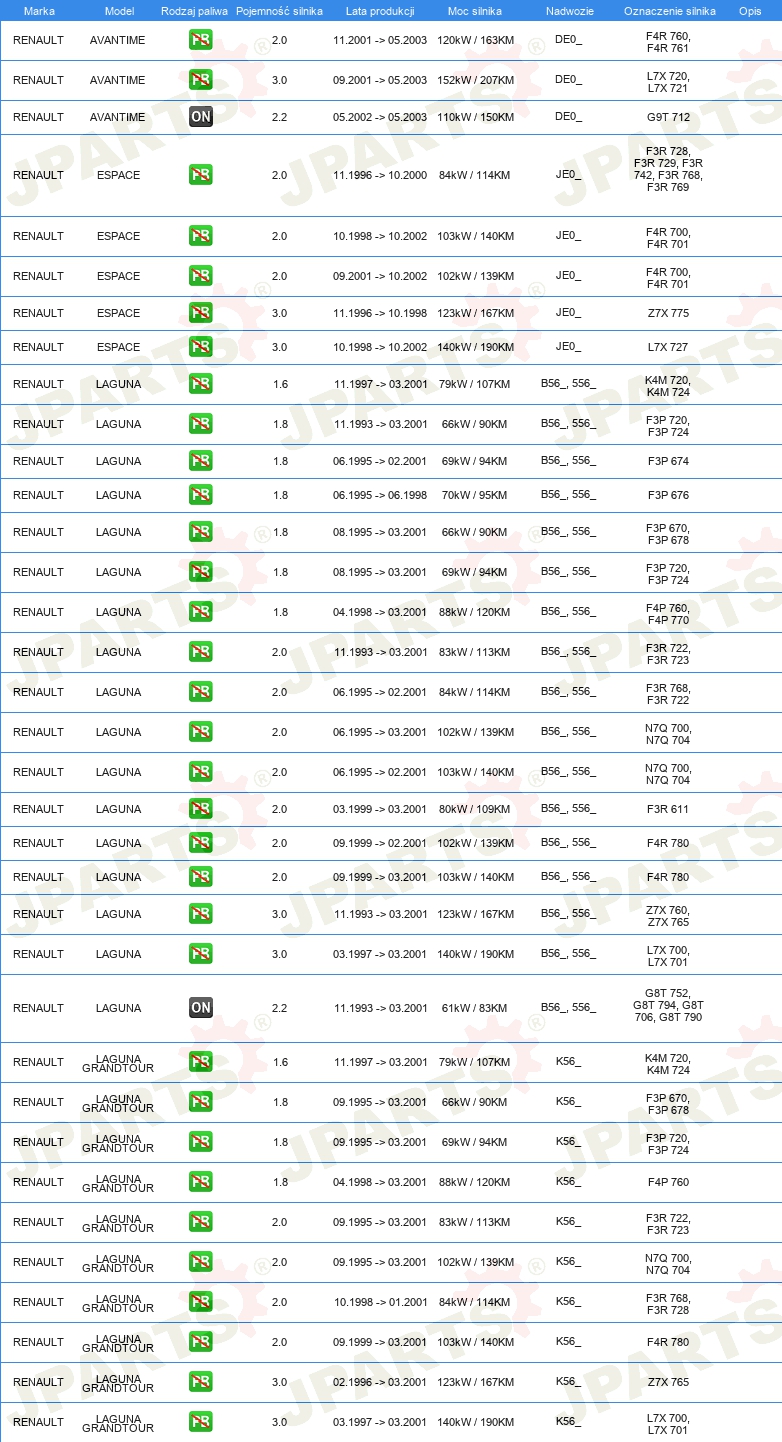Viewport: 782px width, 1442px height.
Task: Click RENAULT in the G9T 712 row
Action: 38,117
